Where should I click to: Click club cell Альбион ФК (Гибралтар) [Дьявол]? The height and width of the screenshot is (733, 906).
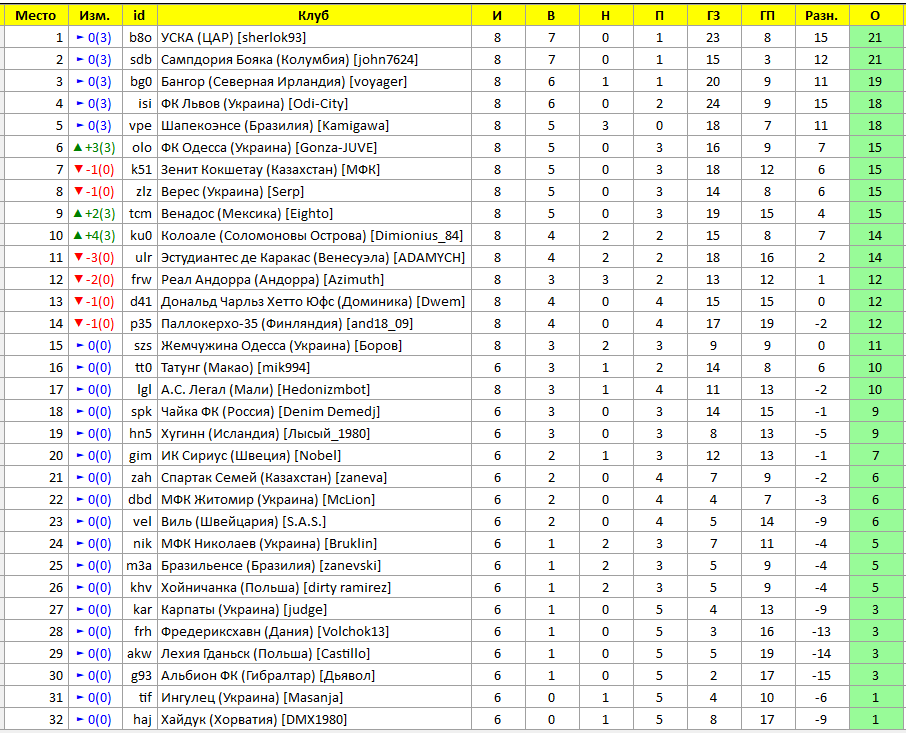(314, 675)
